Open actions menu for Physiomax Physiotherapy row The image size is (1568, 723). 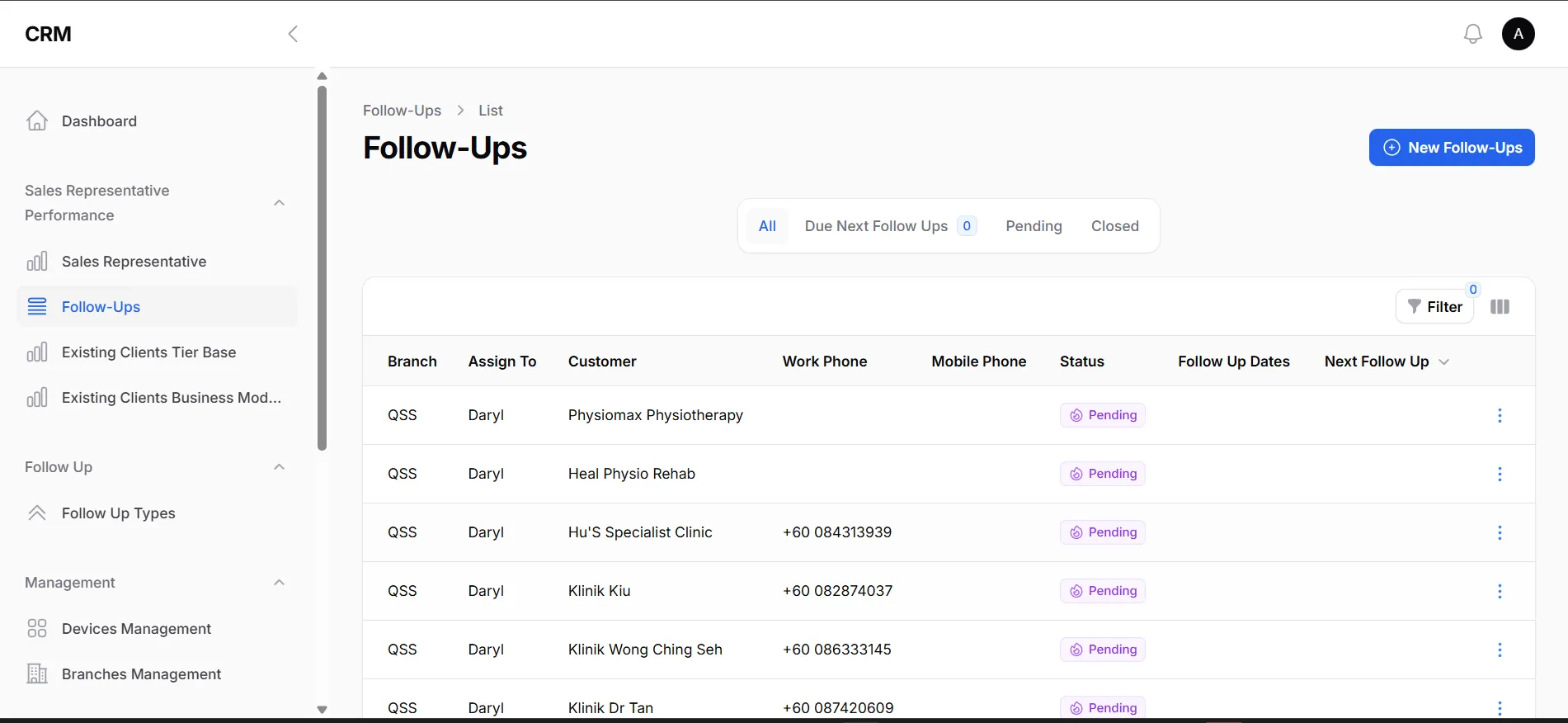[x=1500, y=415]
